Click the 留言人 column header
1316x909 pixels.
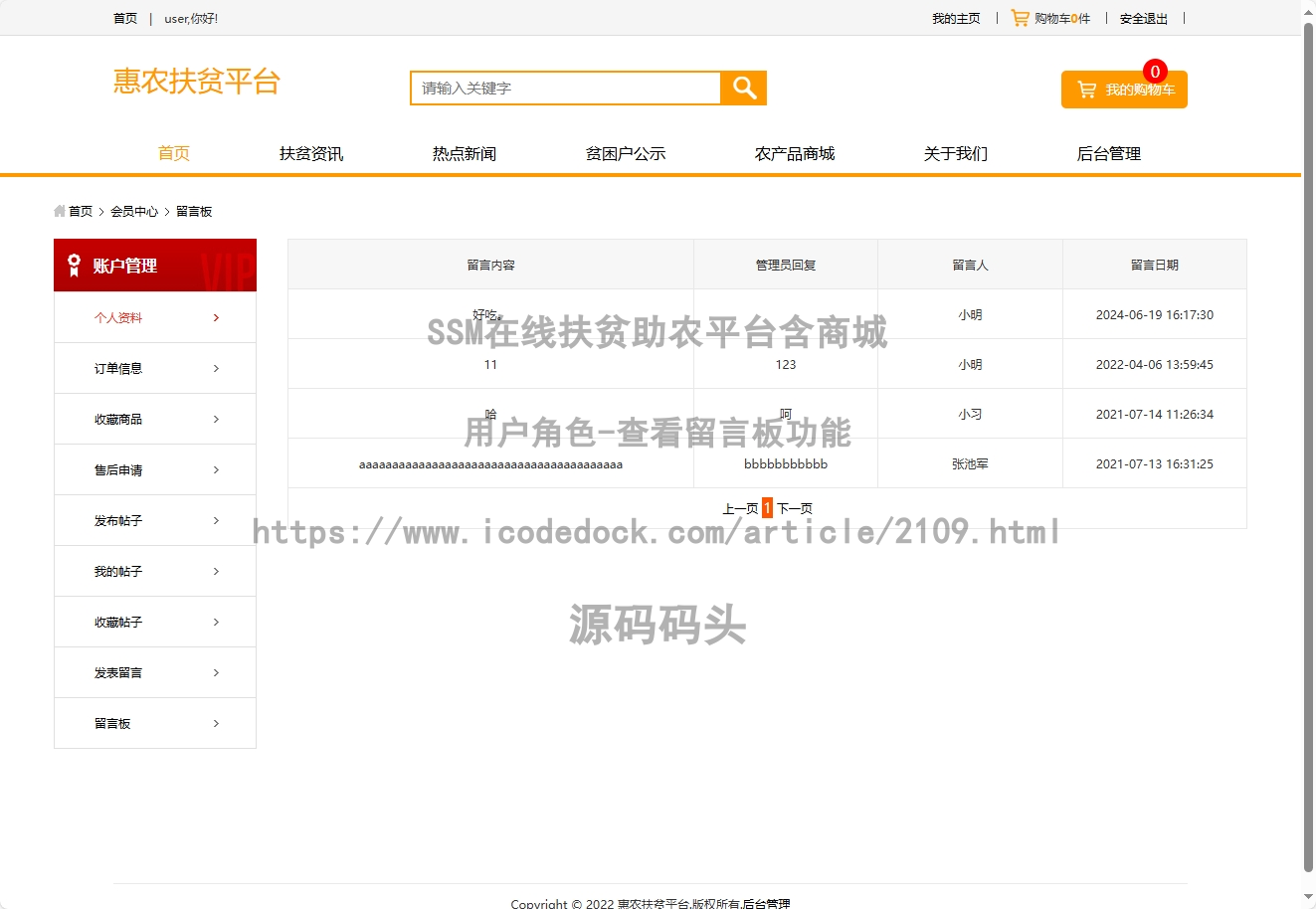pyautogui.click(x=970, y=265)
